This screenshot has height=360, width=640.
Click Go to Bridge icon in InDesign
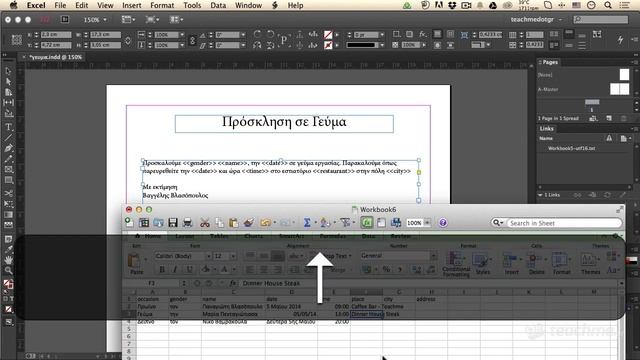64,19
